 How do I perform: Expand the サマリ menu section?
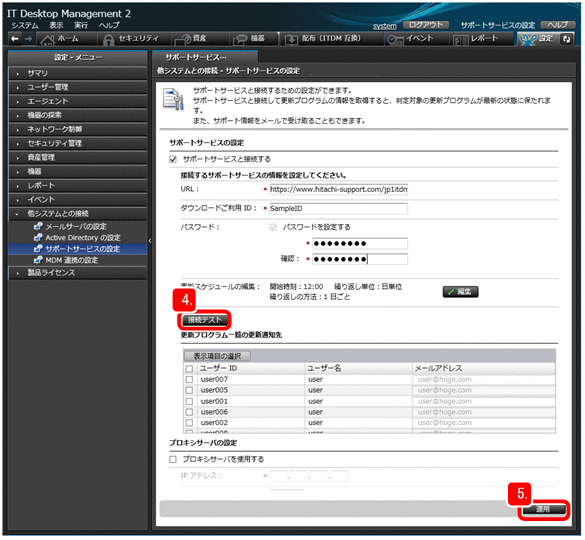[x=78, y=73]
